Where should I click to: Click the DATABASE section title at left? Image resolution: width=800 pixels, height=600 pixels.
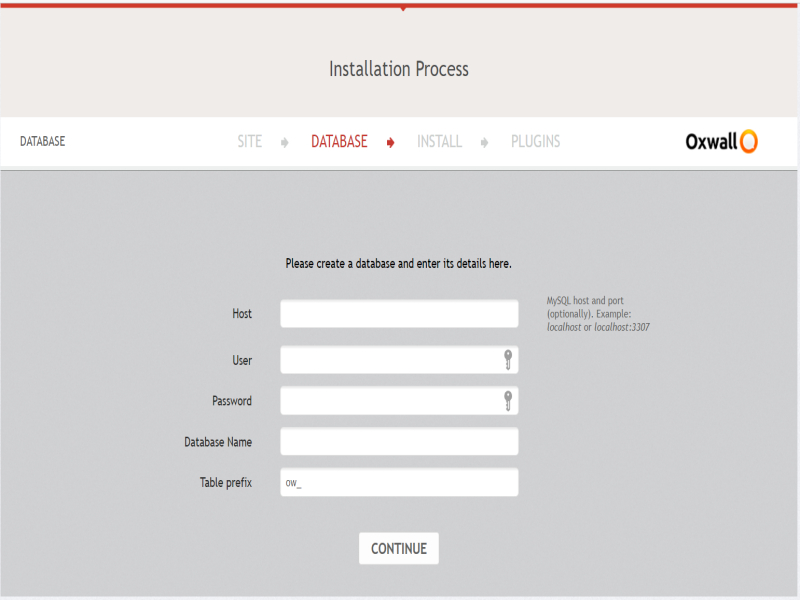[x=42, y=142]
